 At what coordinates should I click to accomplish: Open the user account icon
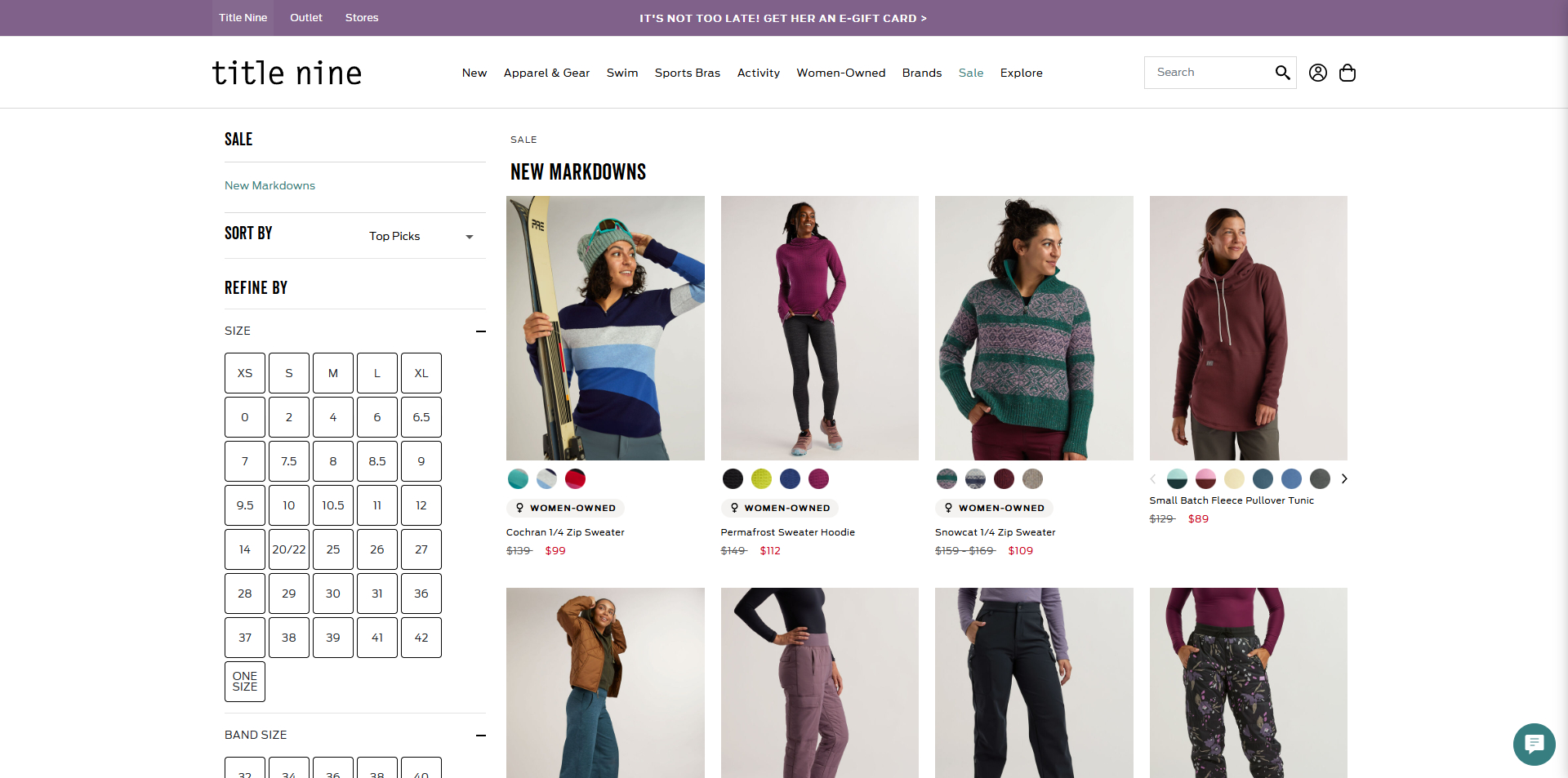click(x=1317, y=73)
